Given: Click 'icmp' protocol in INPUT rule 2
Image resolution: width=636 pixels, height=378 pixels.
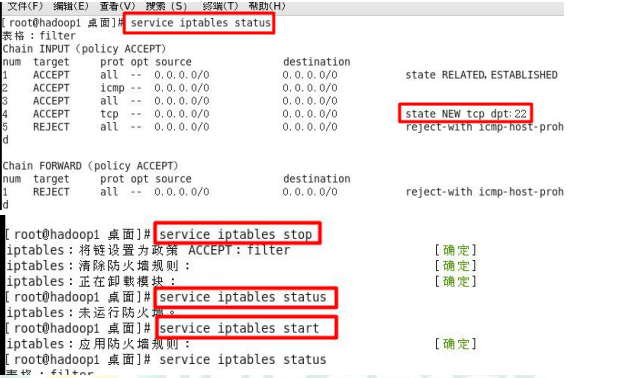Looking at the screenshot, I should (x=112, y=88).
